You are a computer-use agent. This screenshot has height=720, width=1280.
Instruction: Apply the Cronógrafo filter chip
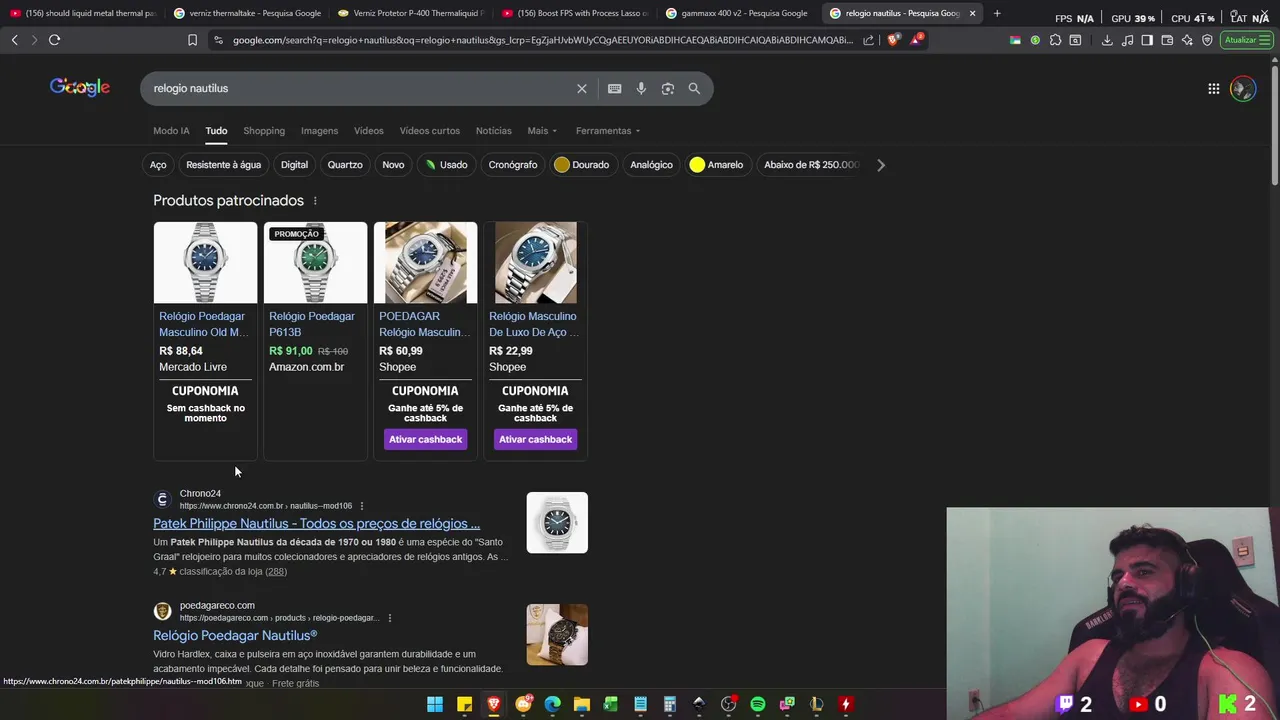click(x=513, y=165)
